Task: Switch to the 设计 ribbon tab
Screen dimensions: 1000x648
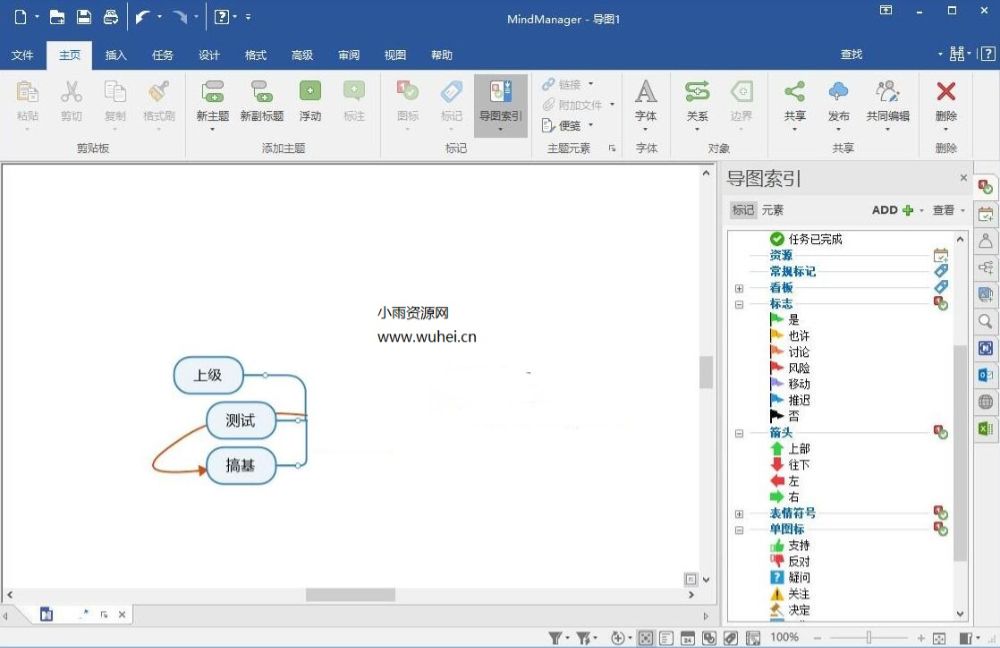Action: [209, 55]
